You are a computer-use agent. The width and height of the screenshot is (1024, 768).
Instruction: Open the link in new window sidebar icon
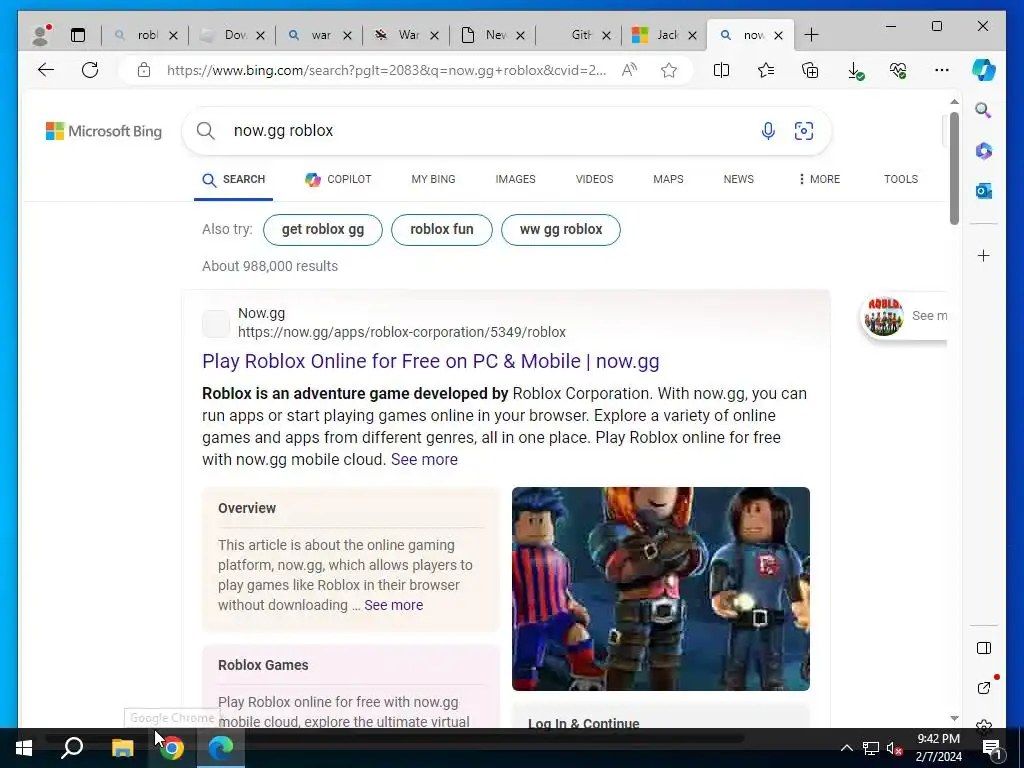(x=984, y=687)
